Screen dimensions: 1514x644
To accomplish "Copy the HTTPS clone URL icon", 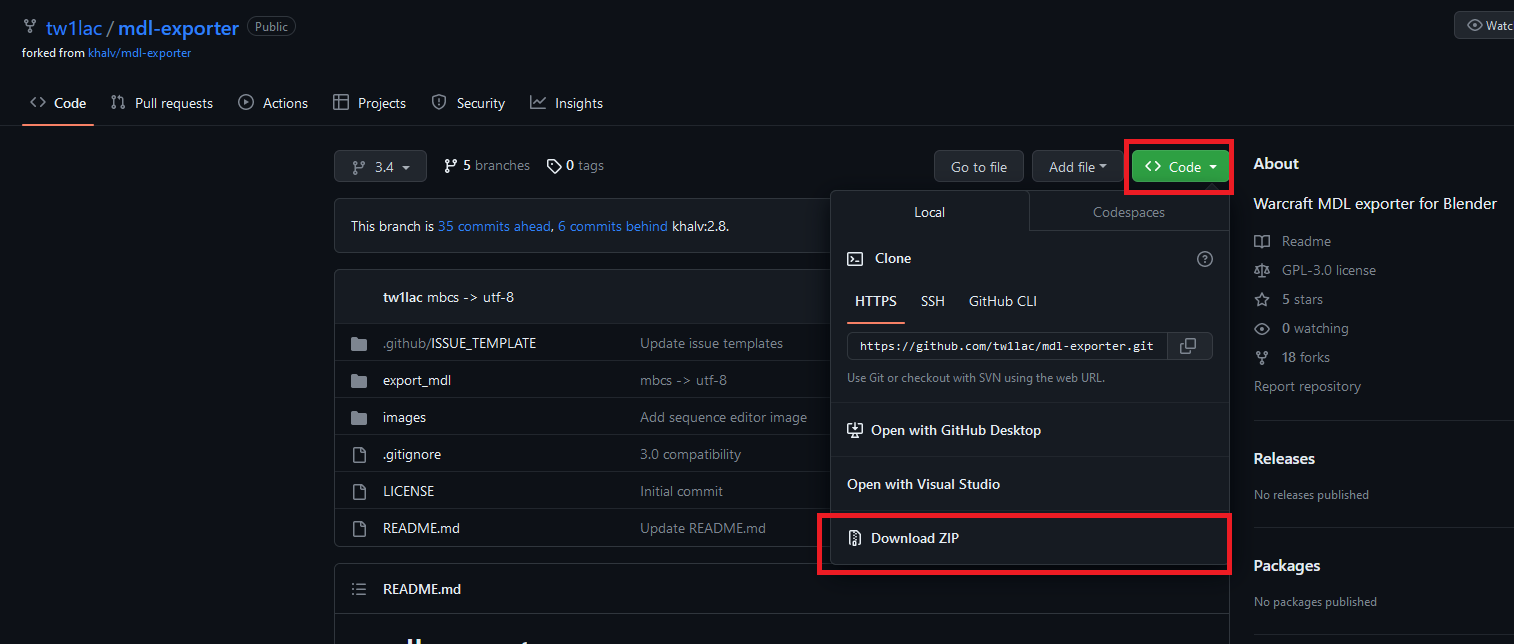I will click(x=1188, y=346).
